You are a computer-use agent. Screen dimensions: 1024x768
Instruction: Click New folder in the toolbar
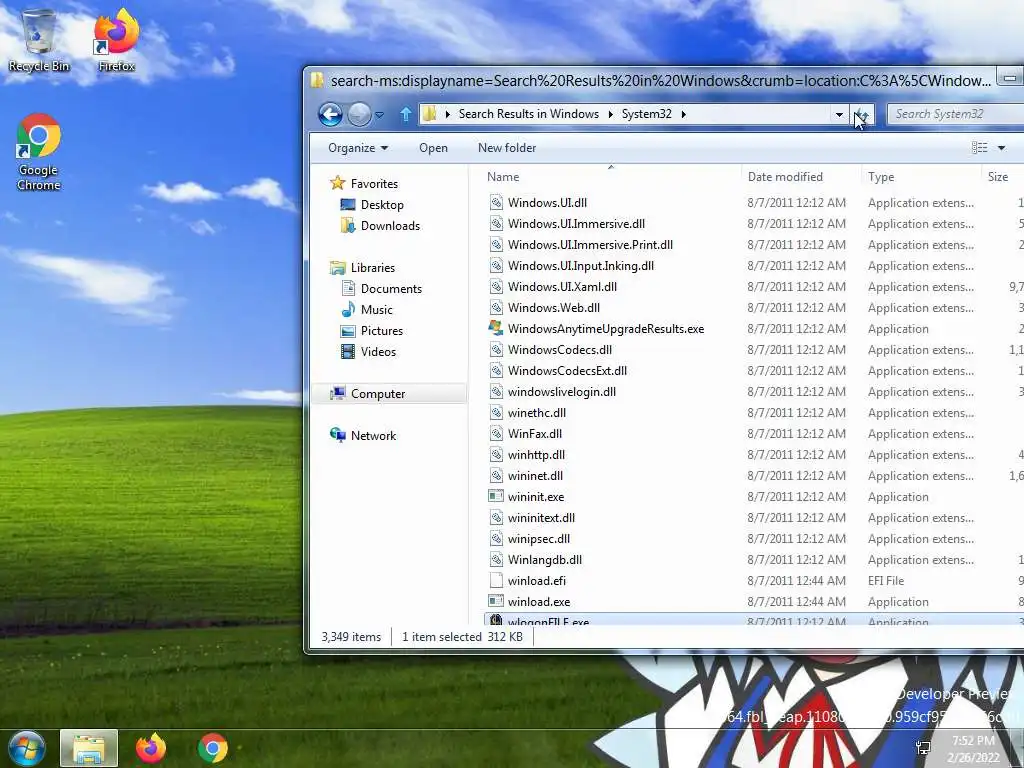[507, 148]
